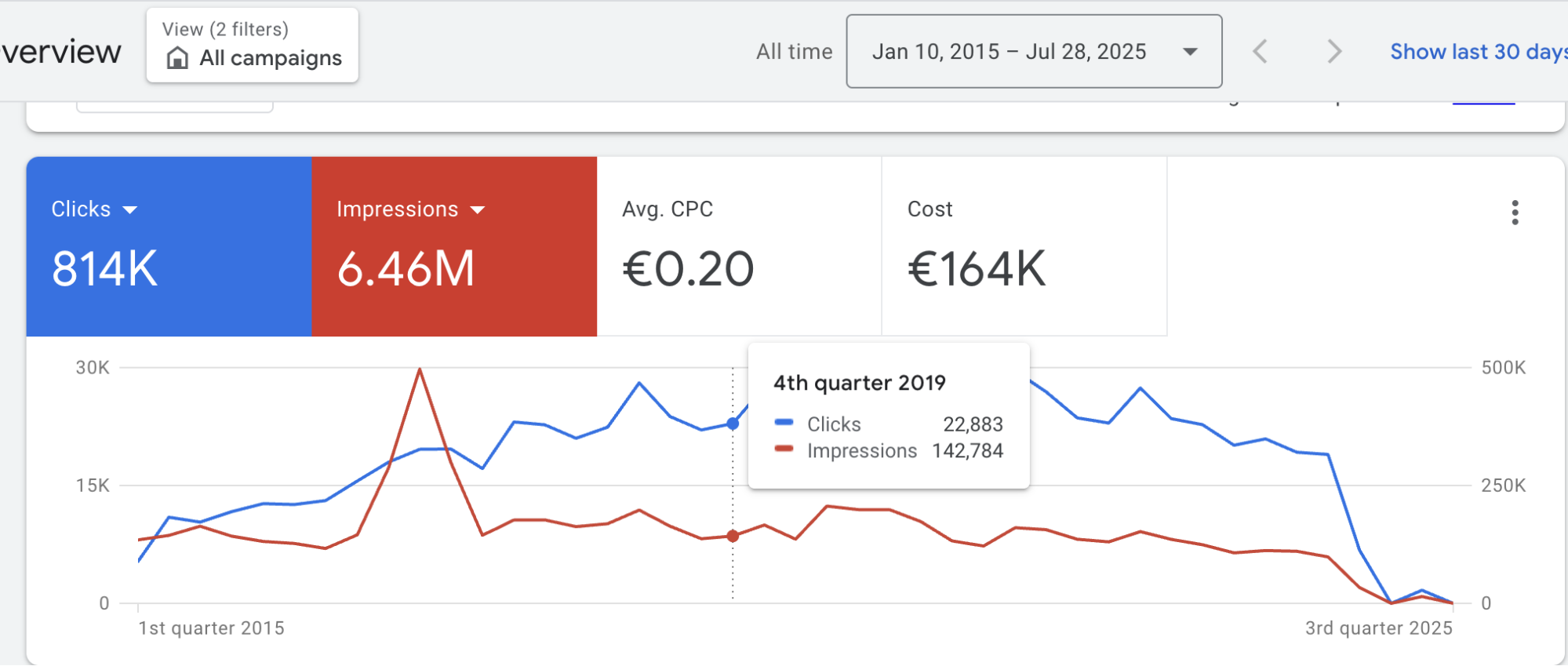Screen dimensions: 1568x666
Task: Go to the next date period arrow
Action: 1333,52
